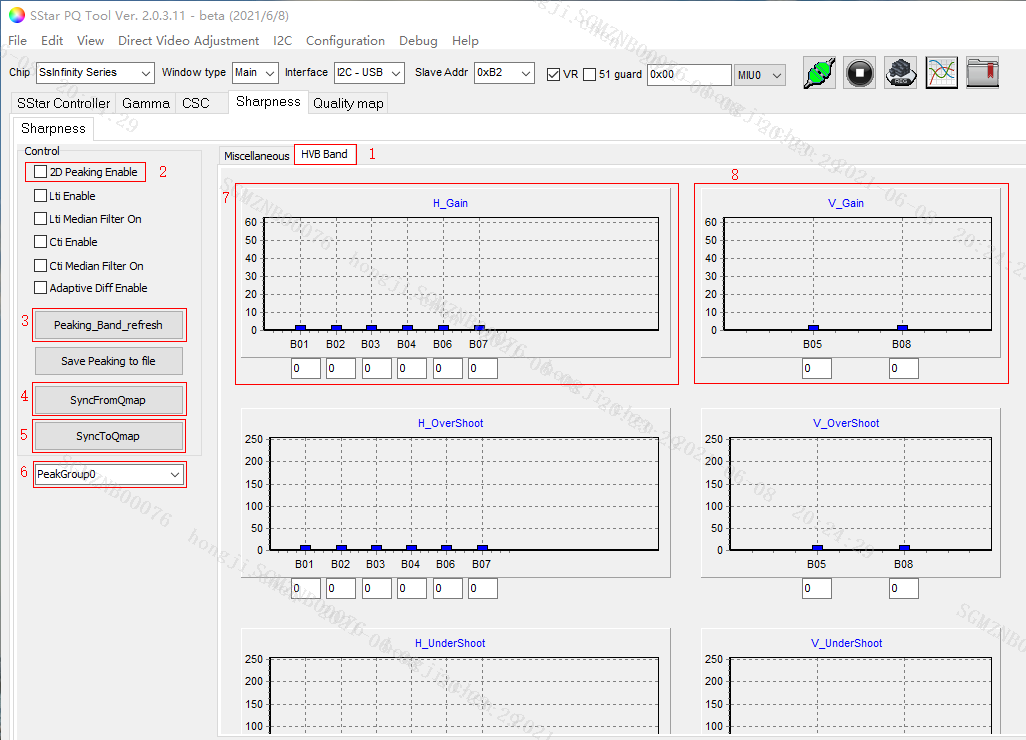
Task: Click the SyncFromQmap button
Action: tap(109, 400)
